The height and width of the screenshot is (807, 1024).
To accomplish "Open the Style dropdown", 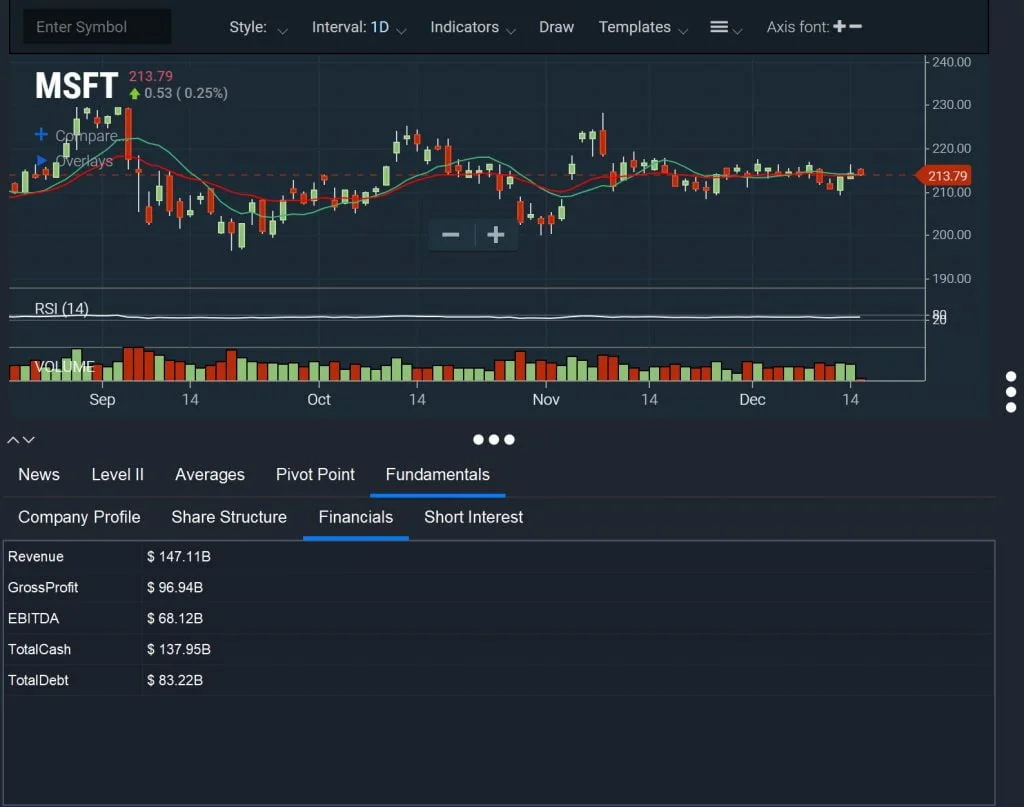I will 258,27.
